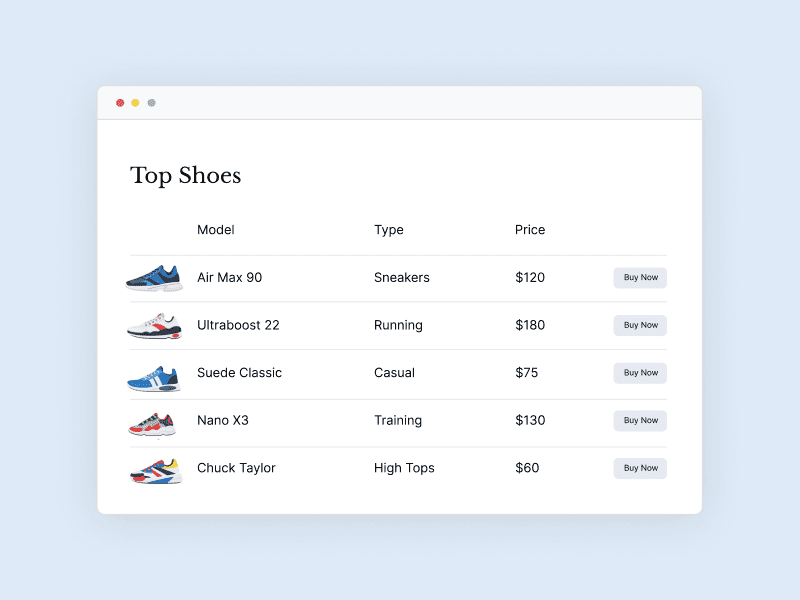Click the High Tops type cell

pos(404,468)
